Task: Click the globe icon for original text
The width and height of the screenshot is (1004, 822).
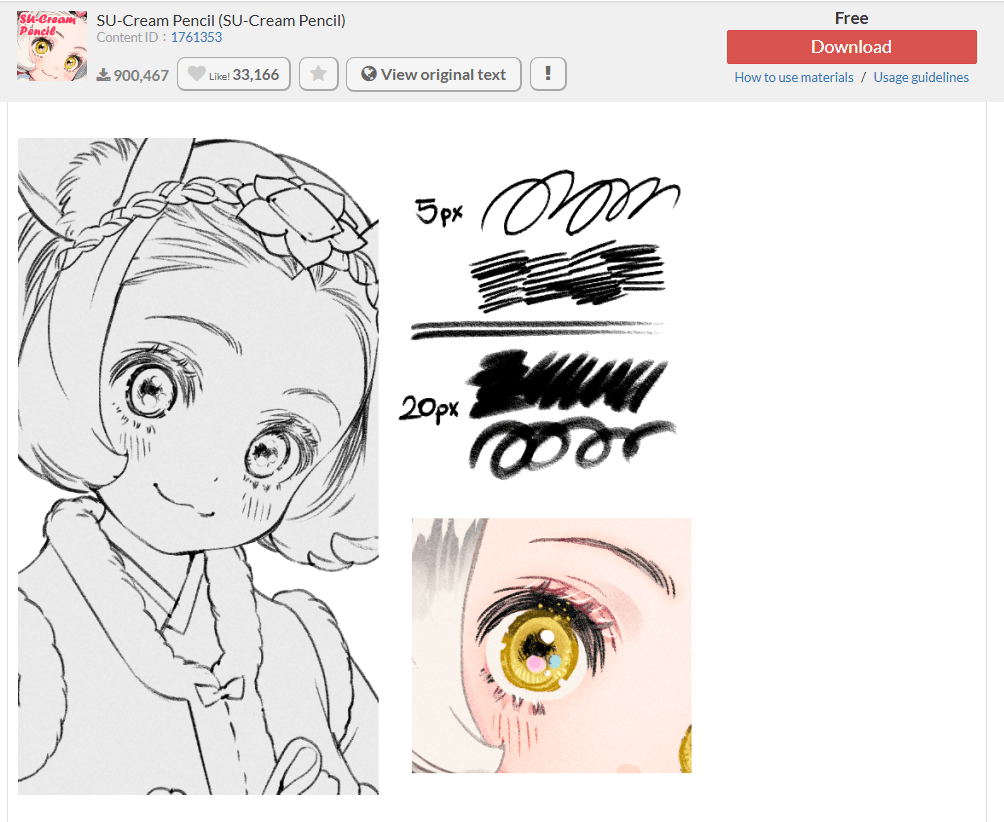Action: click(x=368, y=74)
